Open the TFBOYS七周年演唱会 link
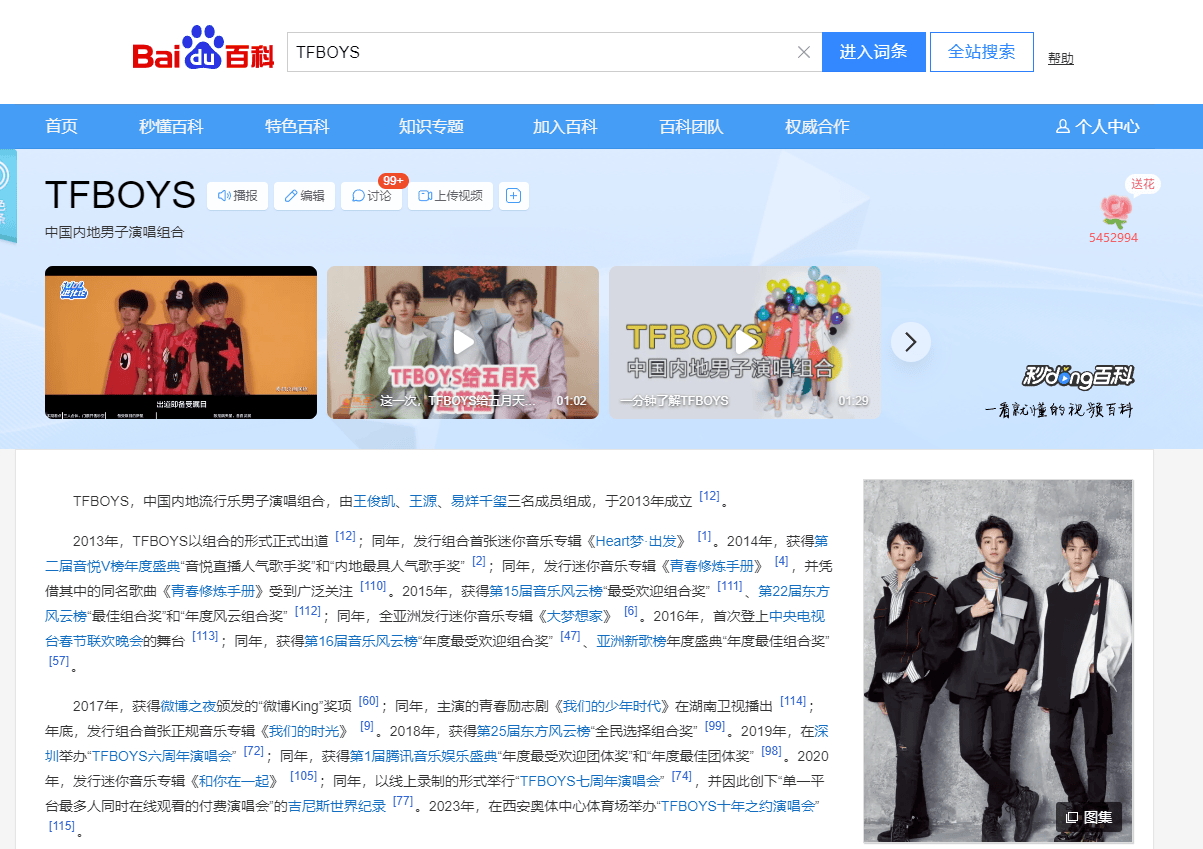 pyautogui.click(x=590, y=780)
